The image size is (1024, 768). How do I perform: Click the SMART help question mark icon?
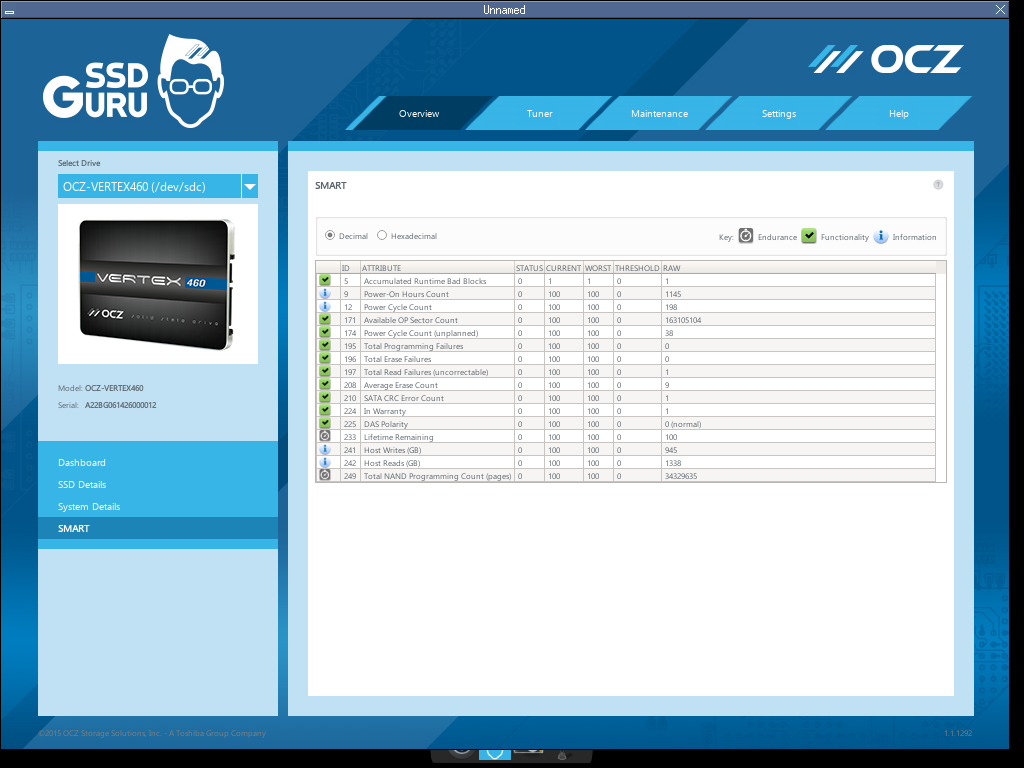[938, 185]
